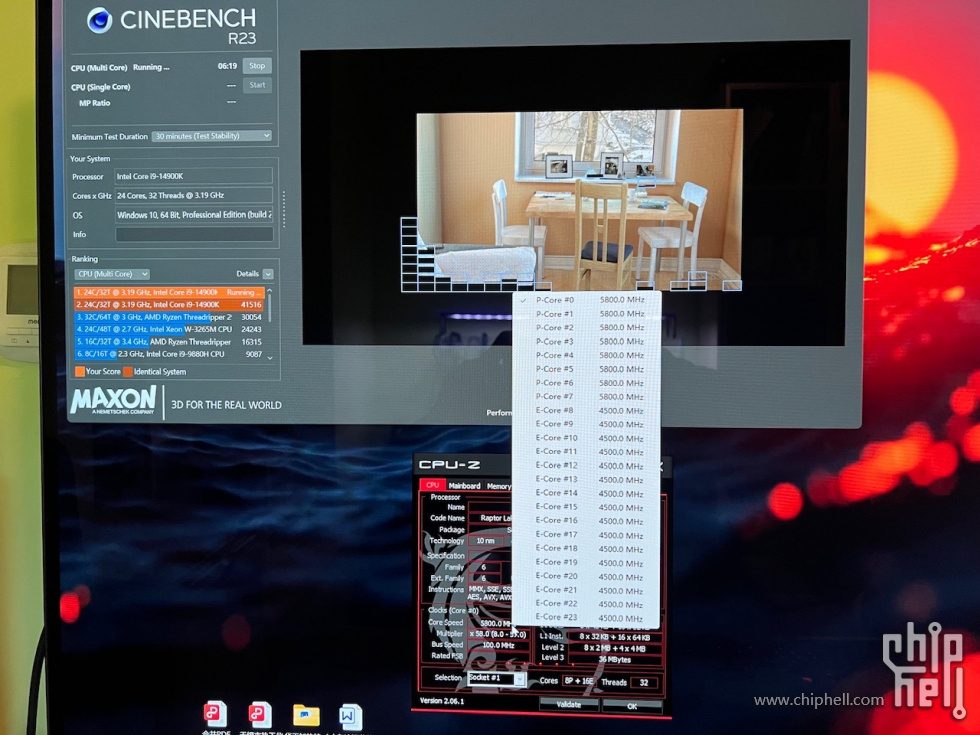Select E-Core #8 in the core list
This screenshot has width=980, height=735.
coord(586,411)
